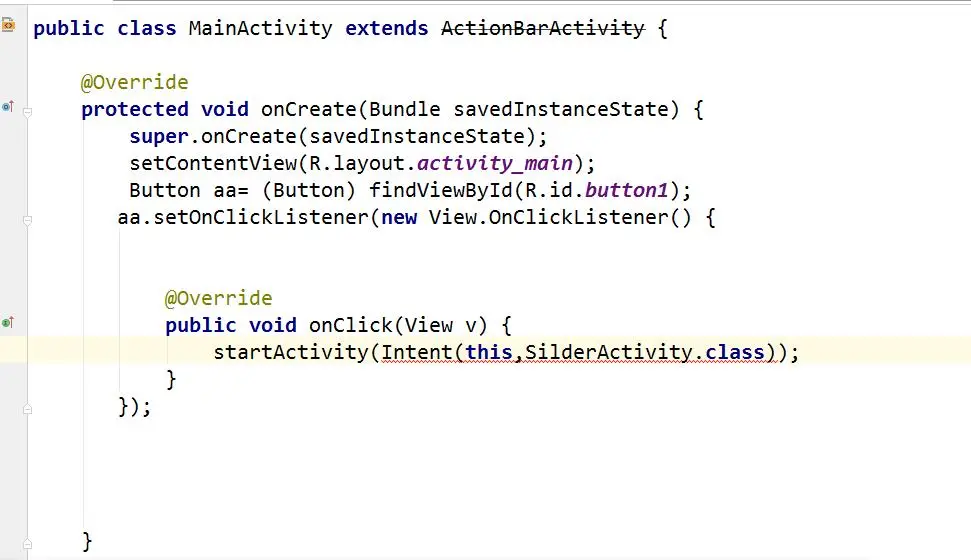Viewport: 971px width, 560px height.
Task: Click fold end marker at onCreate closing brace
Action: click(x=27, y=544)
